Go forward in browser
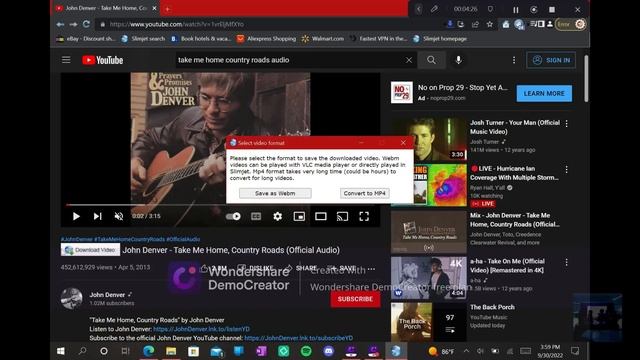This screenshot has height=360, width=640. point(73,24)
